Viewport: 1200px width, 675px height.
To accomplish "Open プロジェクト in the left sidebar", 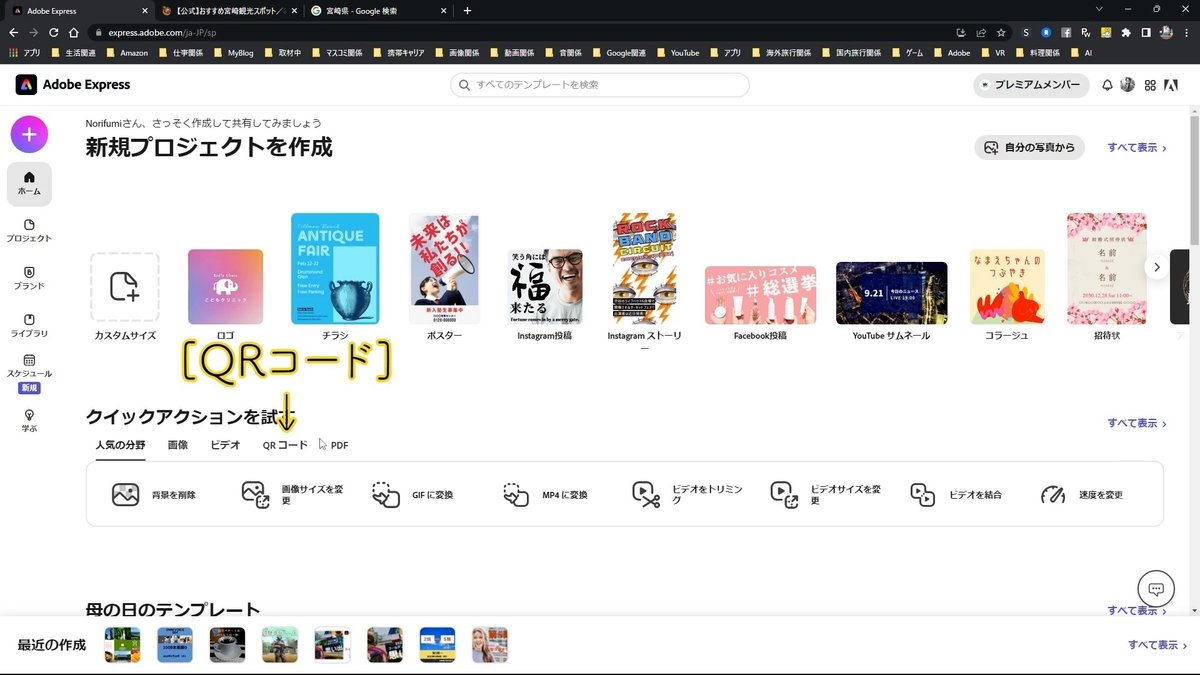I will 29,231.
